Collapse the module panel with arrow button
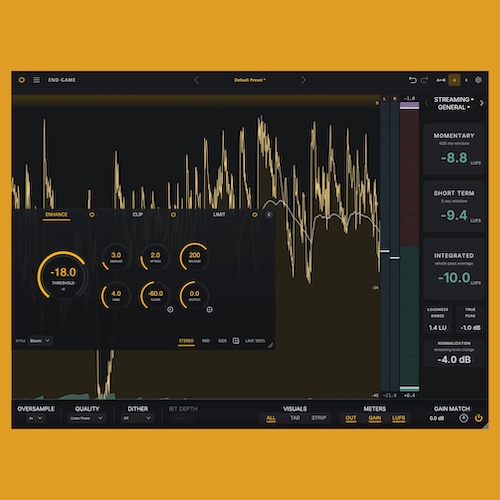Image resolution: width=500 pixels, height=500 pixels. pyautogui.click(x=269, y=215)
